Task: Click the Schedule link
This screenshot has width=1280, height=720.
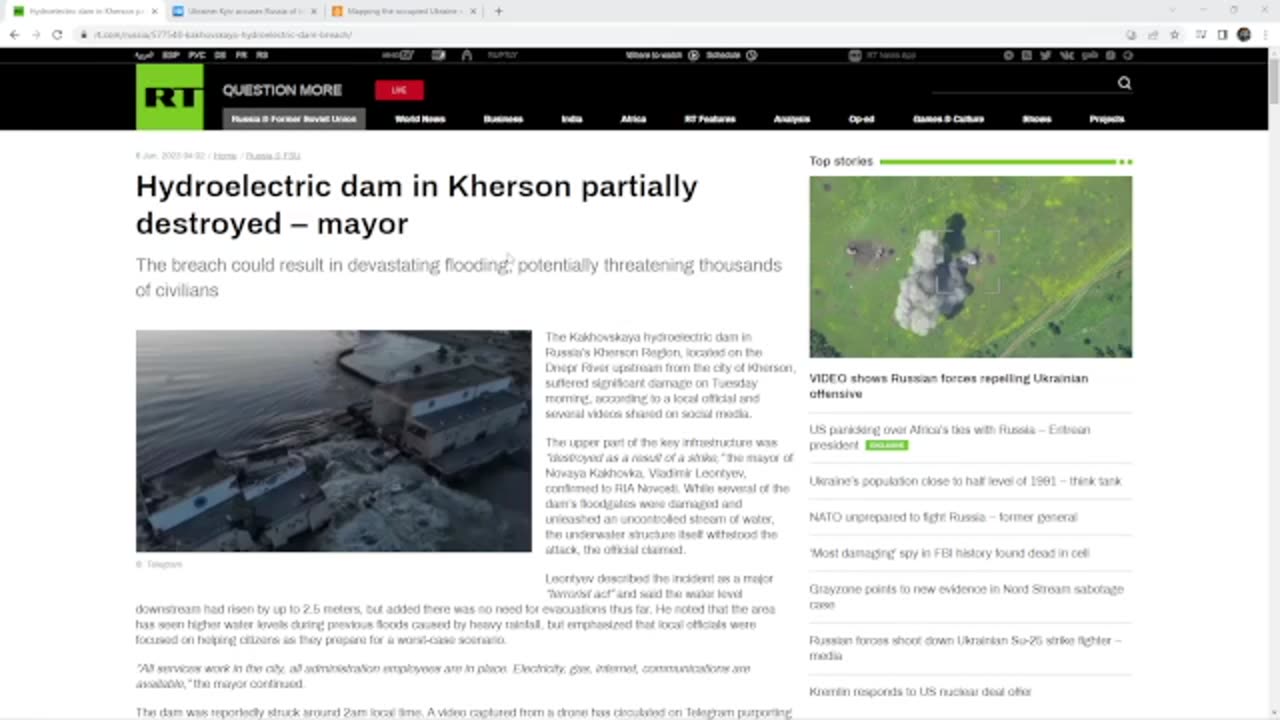Action: tap(731, 56)
